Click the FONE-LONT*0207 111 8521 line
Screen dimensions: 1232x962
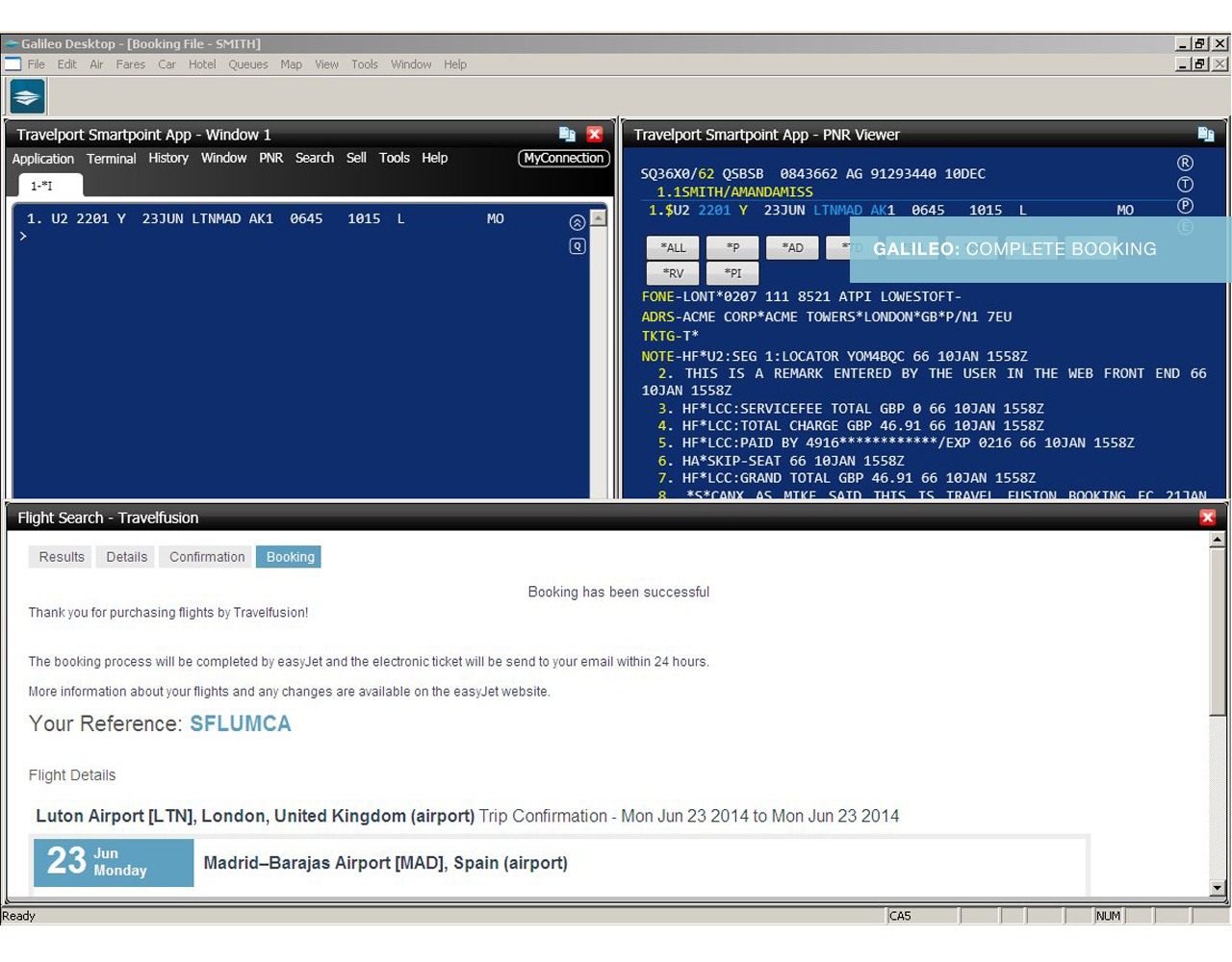click(801, 297)
